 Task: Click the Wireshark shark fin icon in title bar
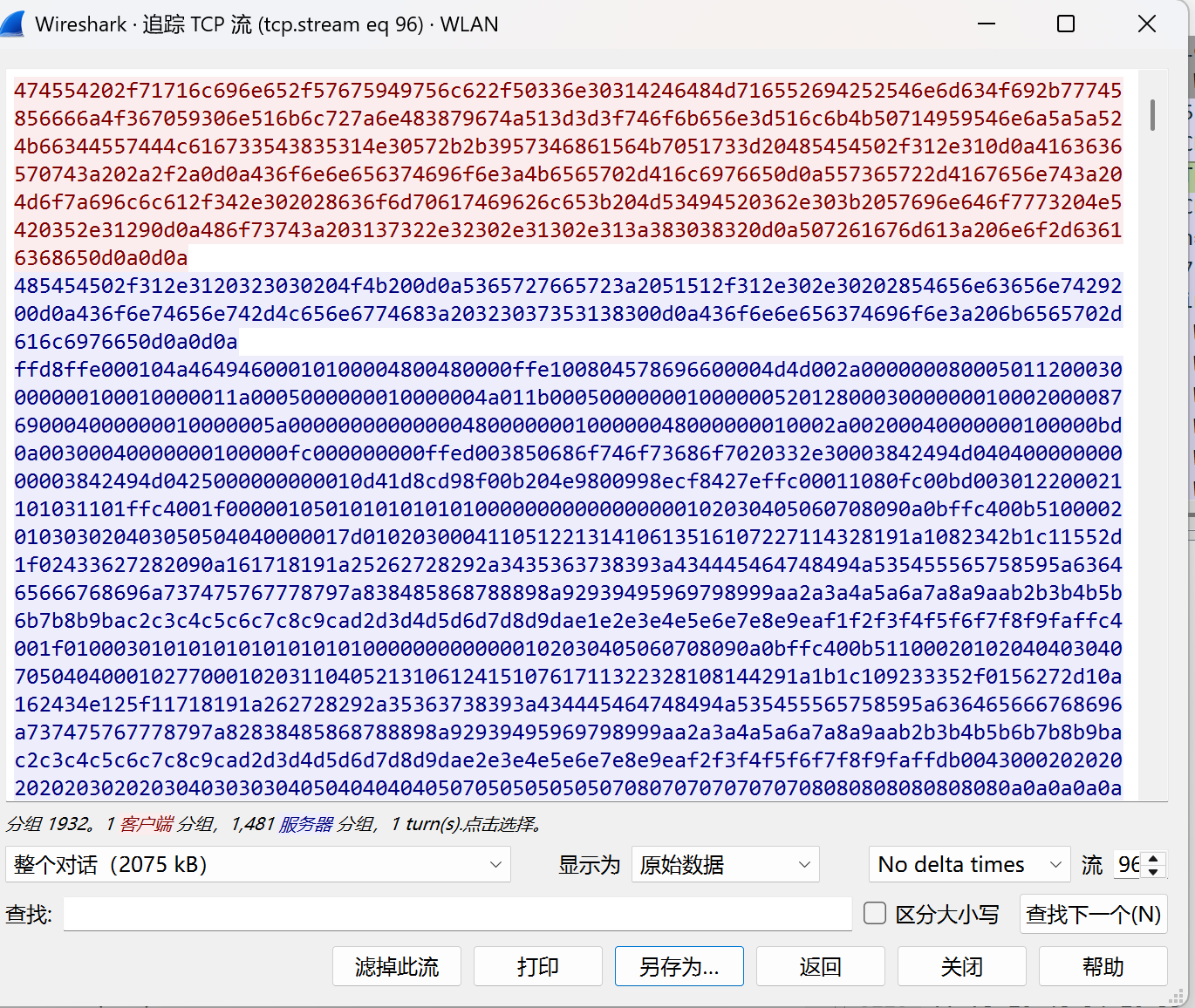click(14, 24)
